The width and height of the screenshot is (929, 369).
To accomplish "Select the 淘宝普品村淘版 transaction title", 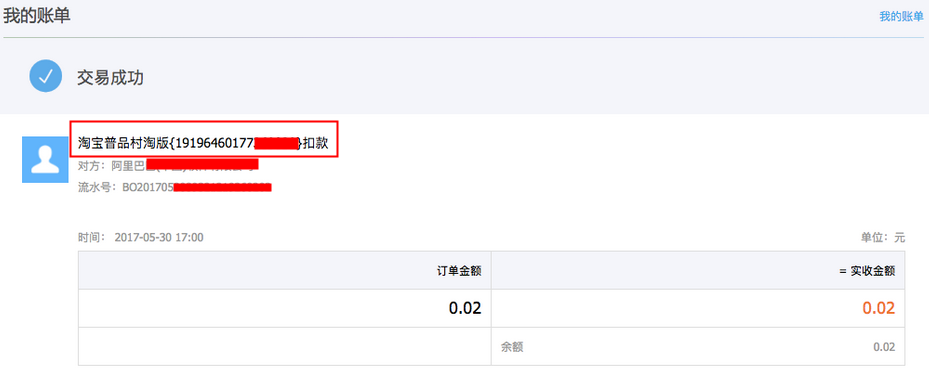I will [203, 143].
